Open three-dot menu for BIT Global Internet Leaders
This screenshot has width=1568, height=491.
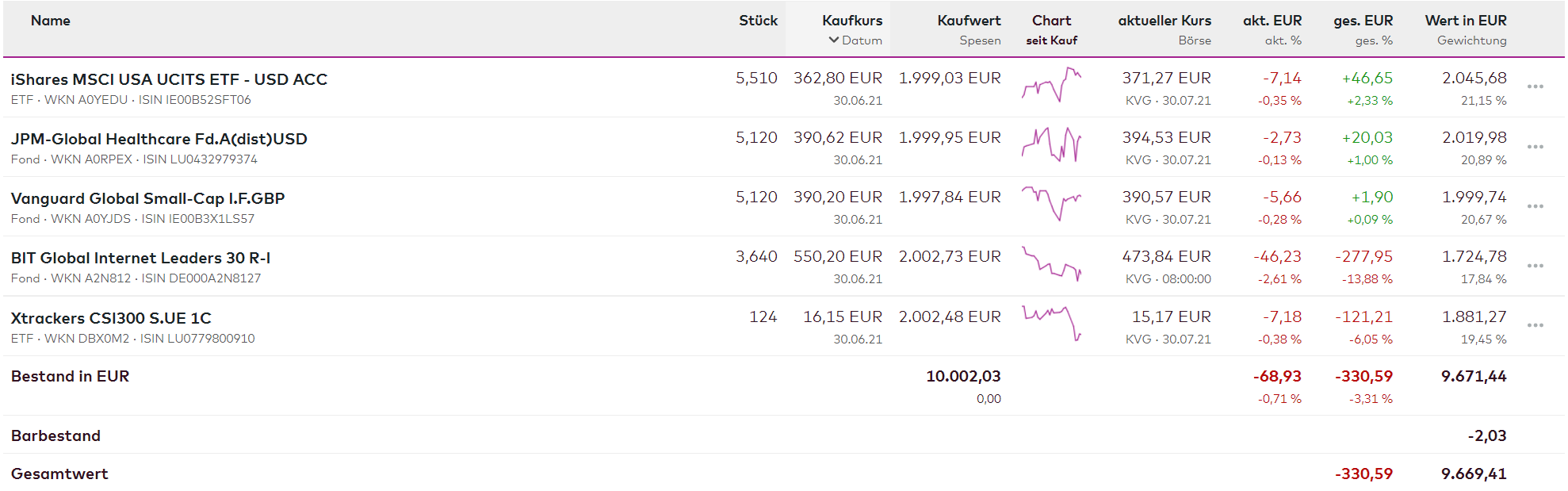pyautogui.click(x=1535, y=266)
